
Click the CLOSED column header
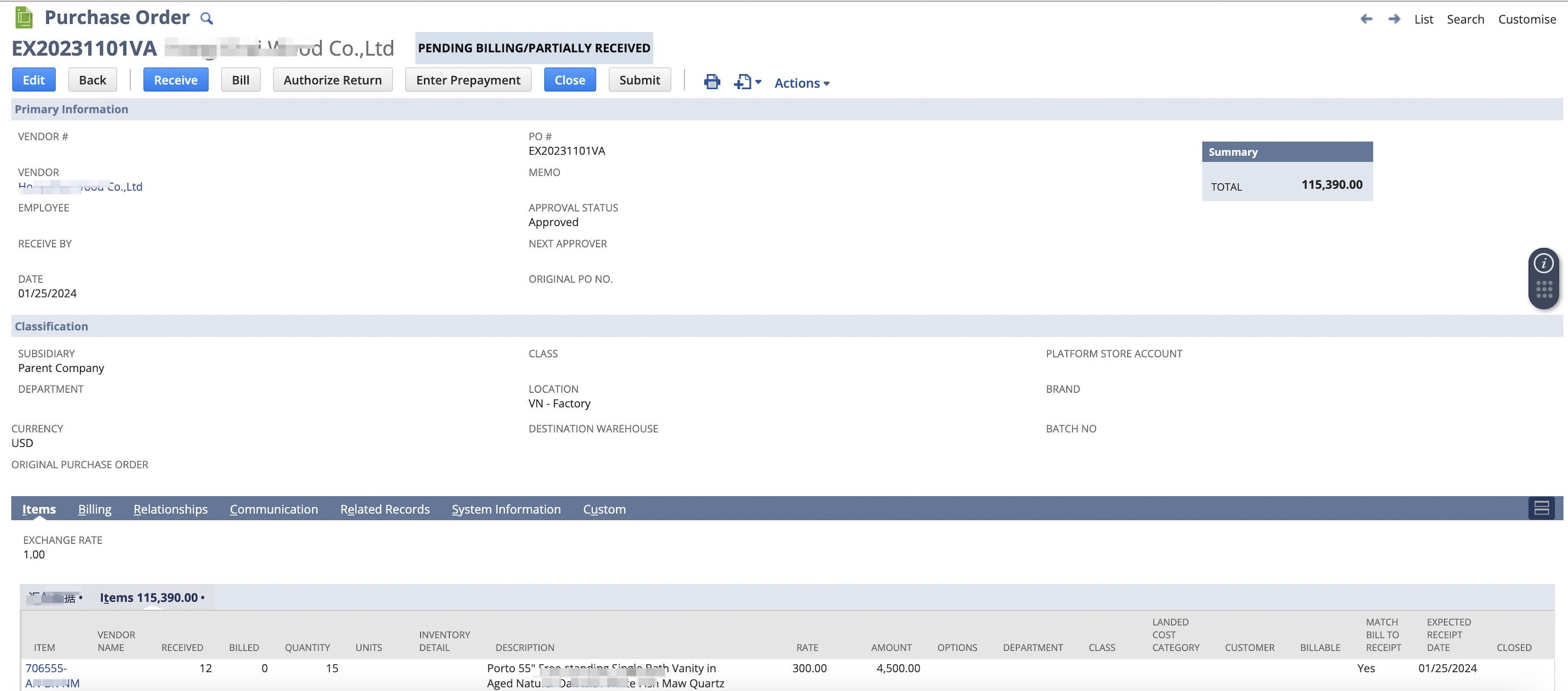click(x=1514, y=647)
